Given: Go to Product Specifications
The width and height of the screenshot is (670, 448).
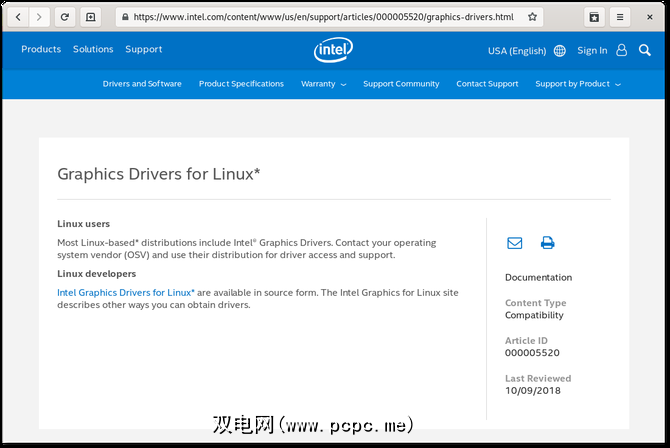Looking at the screenshot, I should click(x=241, y=84).
